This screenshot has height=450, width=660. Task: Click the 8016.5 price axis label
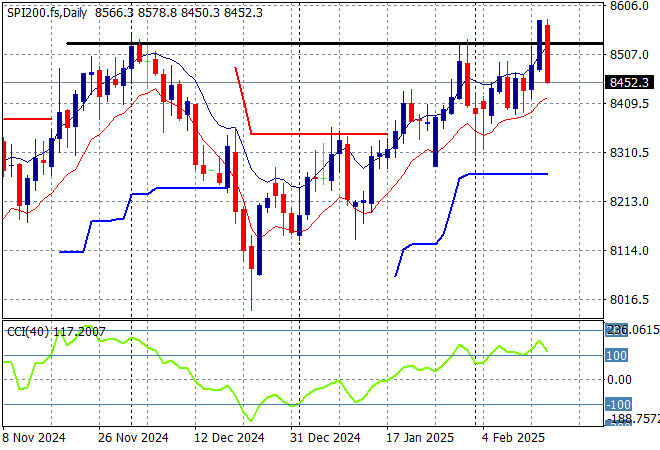629,300
